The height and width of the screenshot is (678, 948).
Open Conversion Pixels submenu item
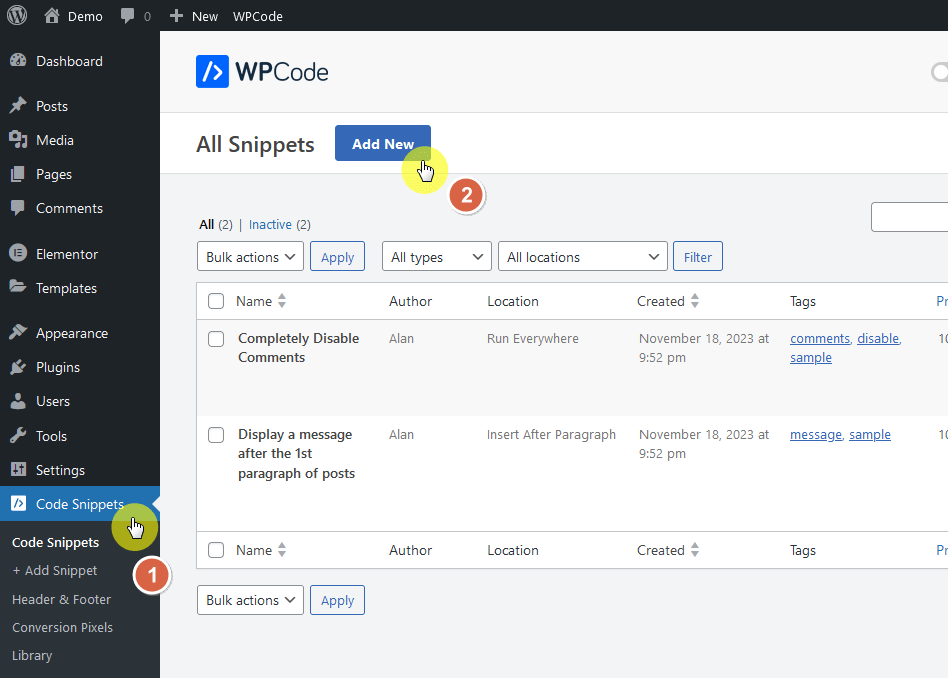point(62,627)
